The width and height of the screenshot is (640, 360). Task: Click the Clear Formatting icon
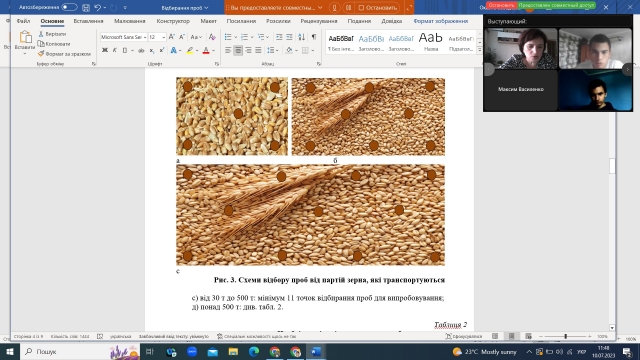(x=212, y=37)
